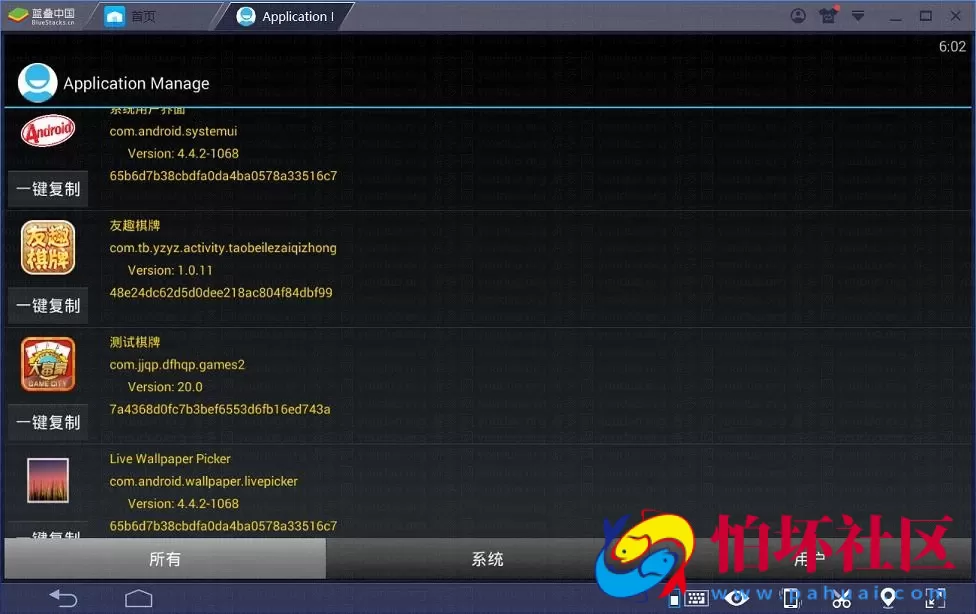Expand the title bar dropdown arrow menu
Image resolution: width=976 pixels, height=614 pixels.
[x=858, y=16]
